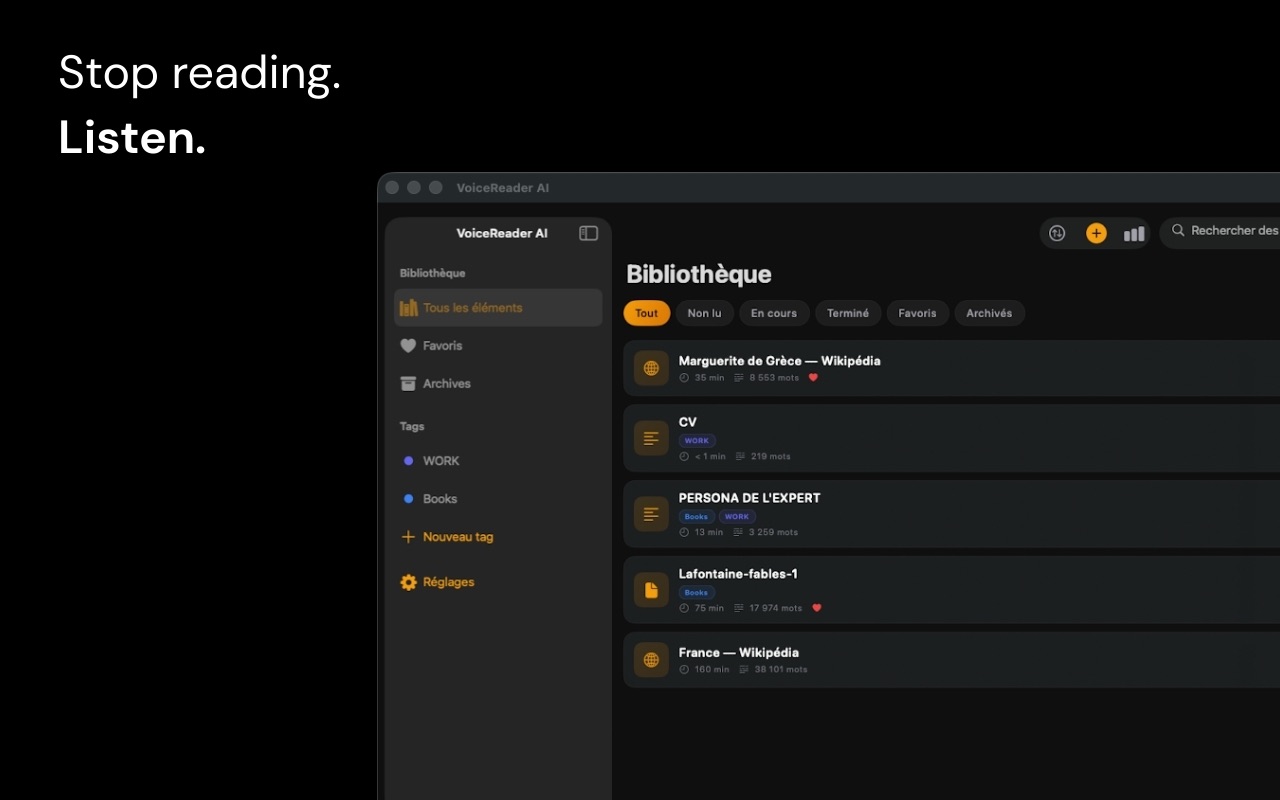
Task: Click 17 974 mots word count
Action: [775, 608]
